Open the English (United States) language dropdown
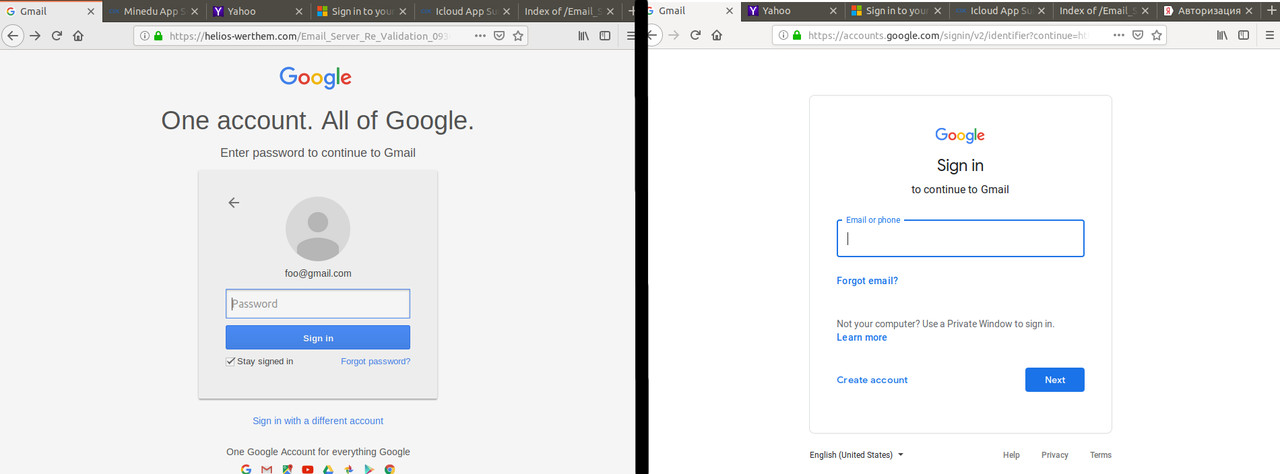The image size is (1280, 474). click(x=856, y=455)
